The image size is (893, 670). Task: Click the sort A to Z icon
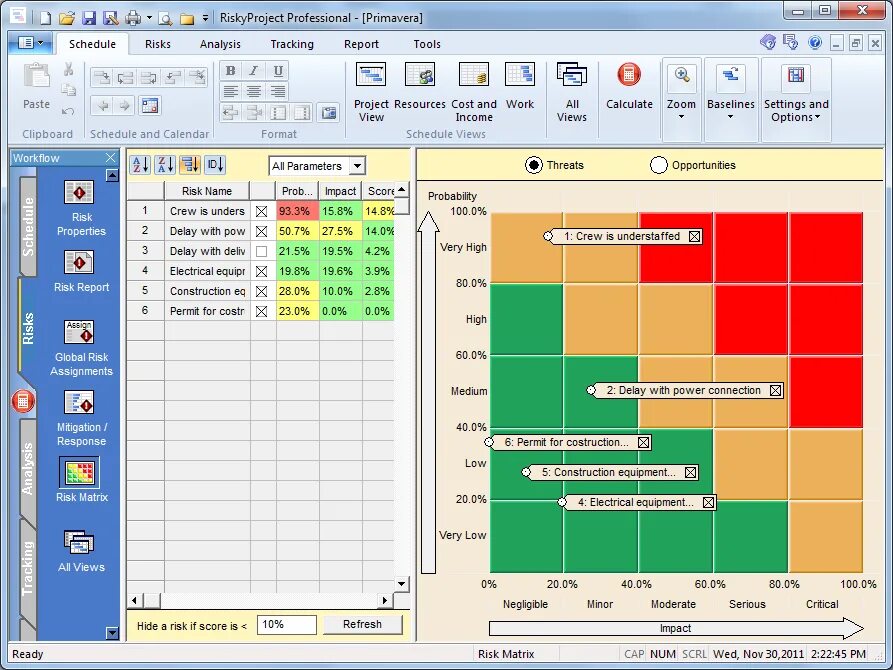139,164
